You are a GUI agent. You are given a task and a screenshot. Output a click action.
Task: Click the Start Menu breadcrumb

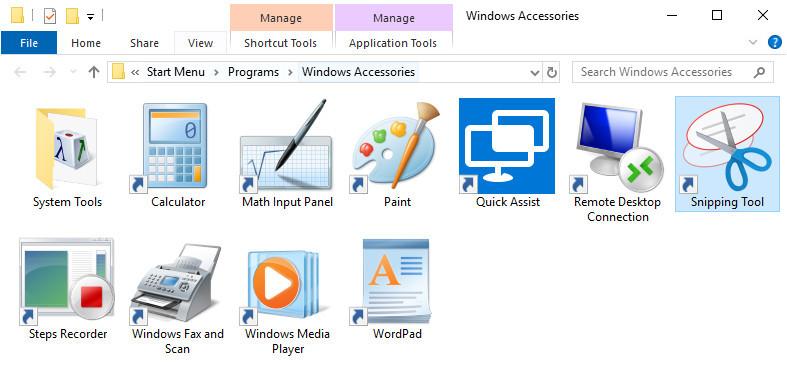coord(176,72)
